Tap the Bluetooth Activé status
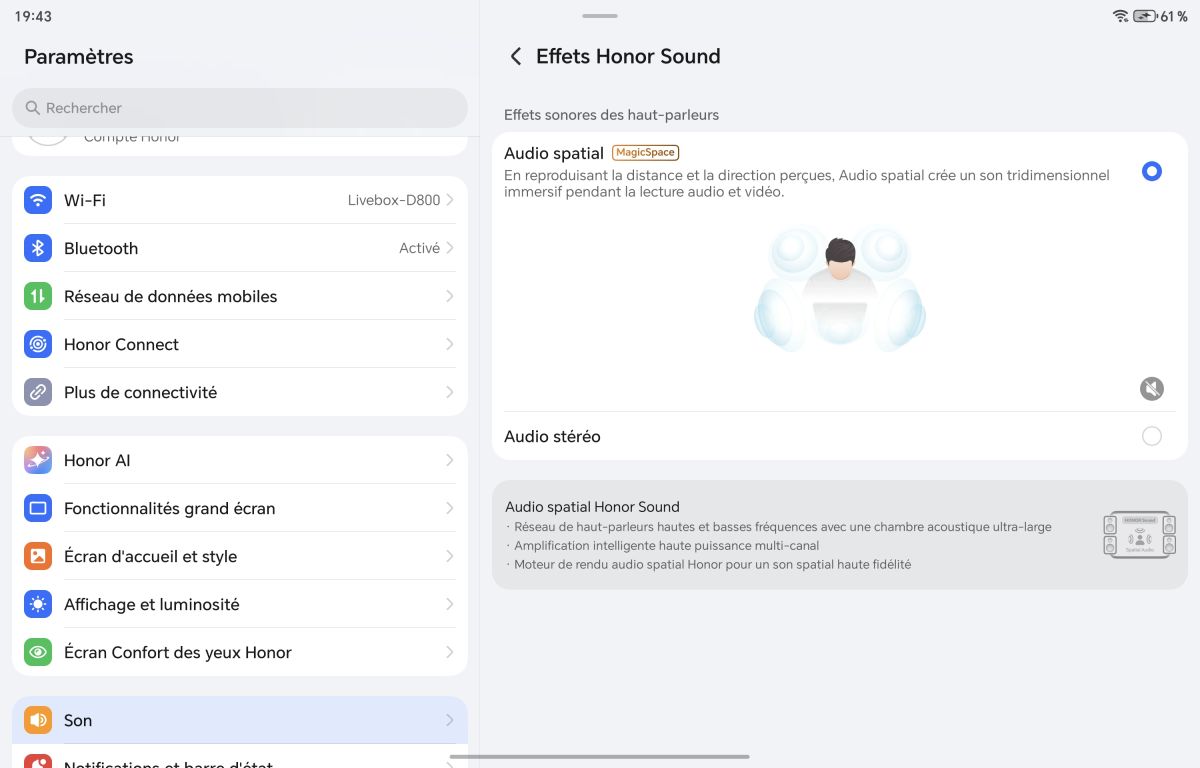Screen dimensions: 1200x768 419,248
